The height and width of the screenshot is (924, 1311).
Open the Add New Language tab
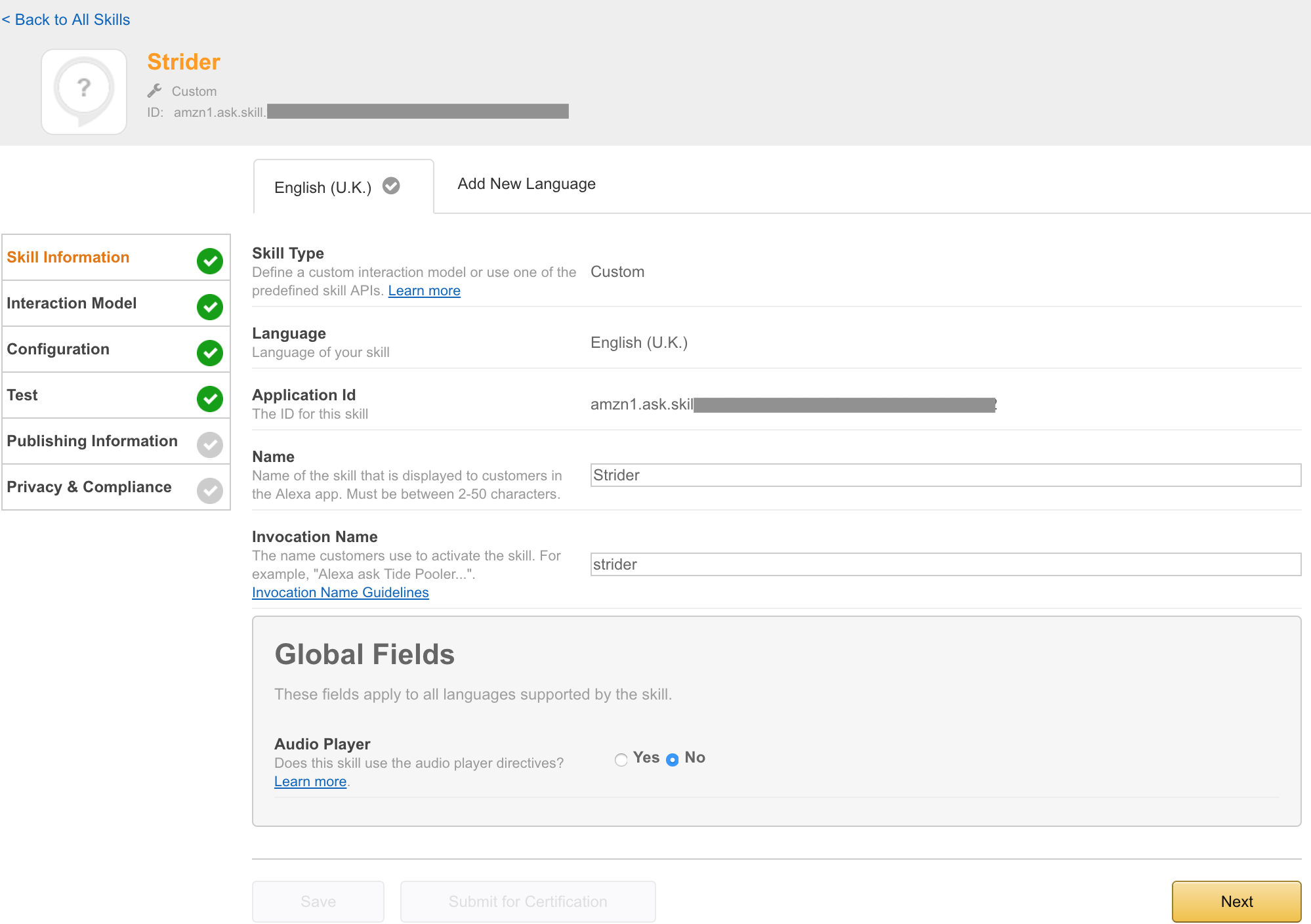point(526,183)
